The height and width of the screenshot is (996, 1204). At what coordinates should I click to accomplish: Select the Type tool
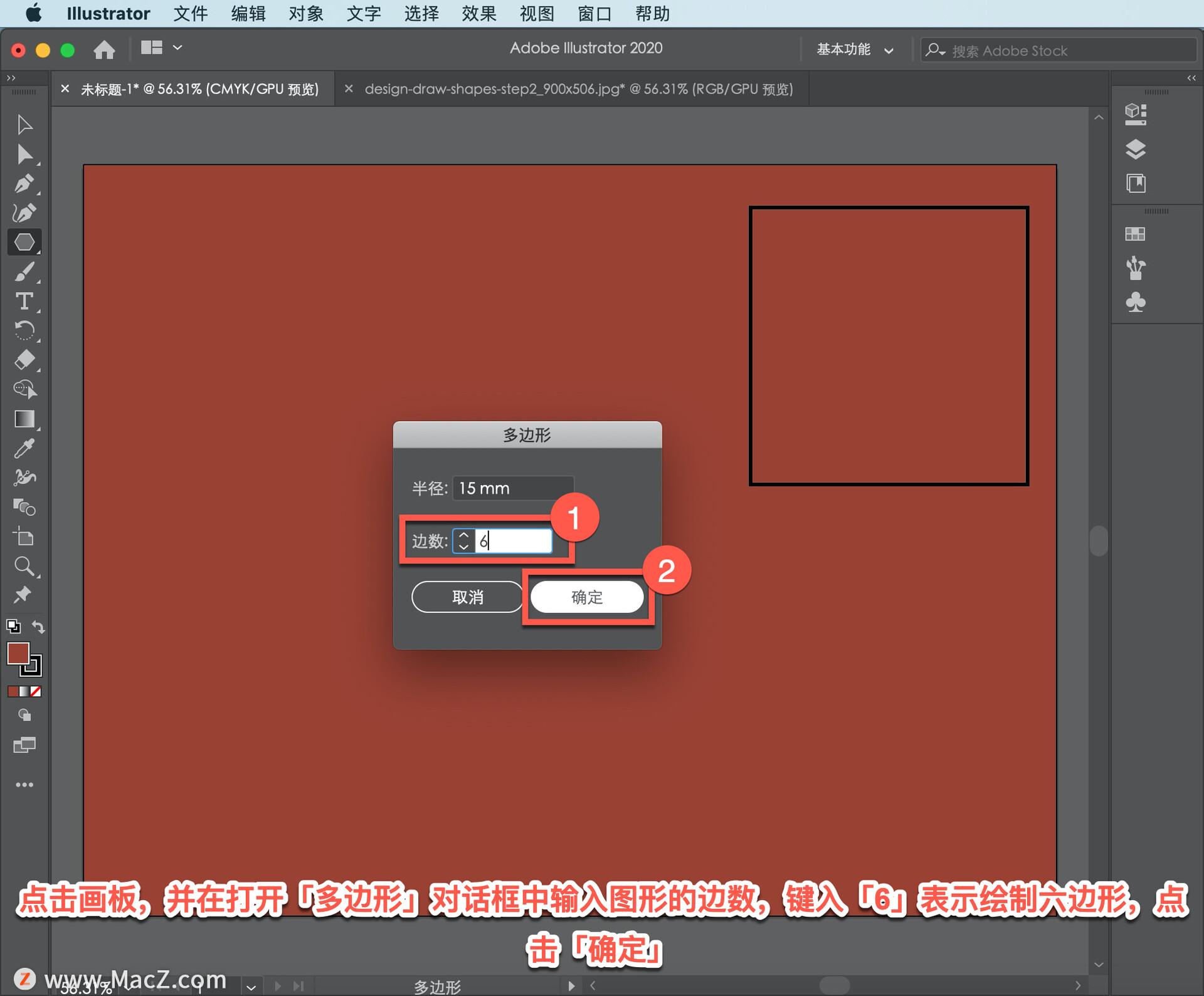pyautogui.click(x=24, y=301)
